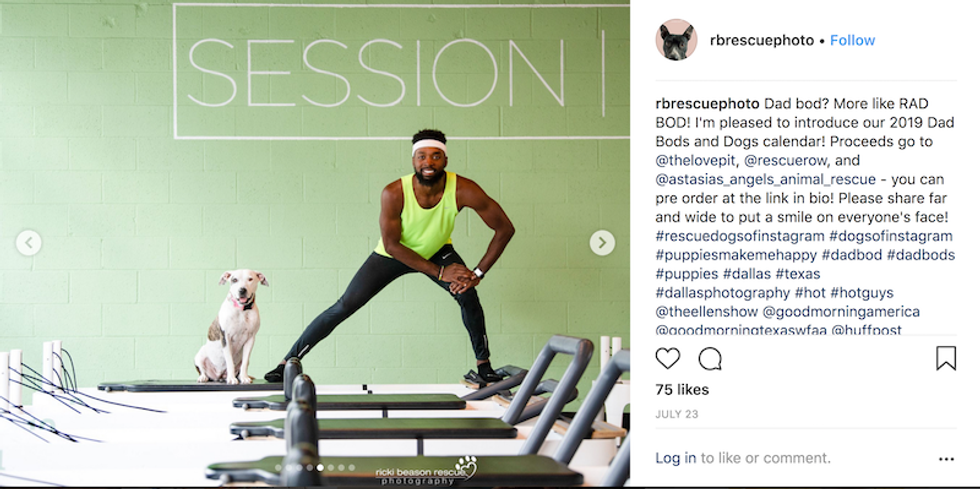Open more options three-dot menu
Viewport: 980px width, 489px height.
tap(946, 459)
